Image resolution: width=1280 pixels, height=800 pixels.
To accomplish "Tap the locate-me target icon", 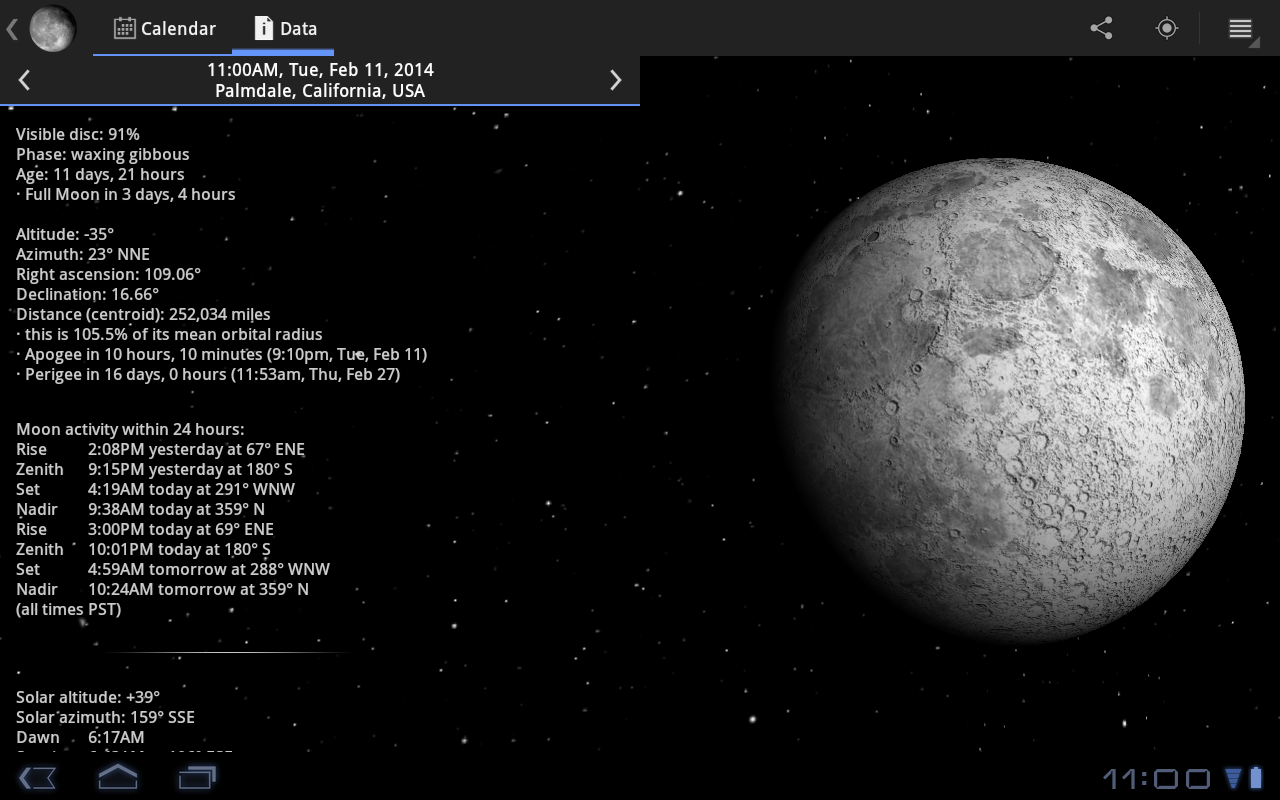I will [x=1166, y=28].
